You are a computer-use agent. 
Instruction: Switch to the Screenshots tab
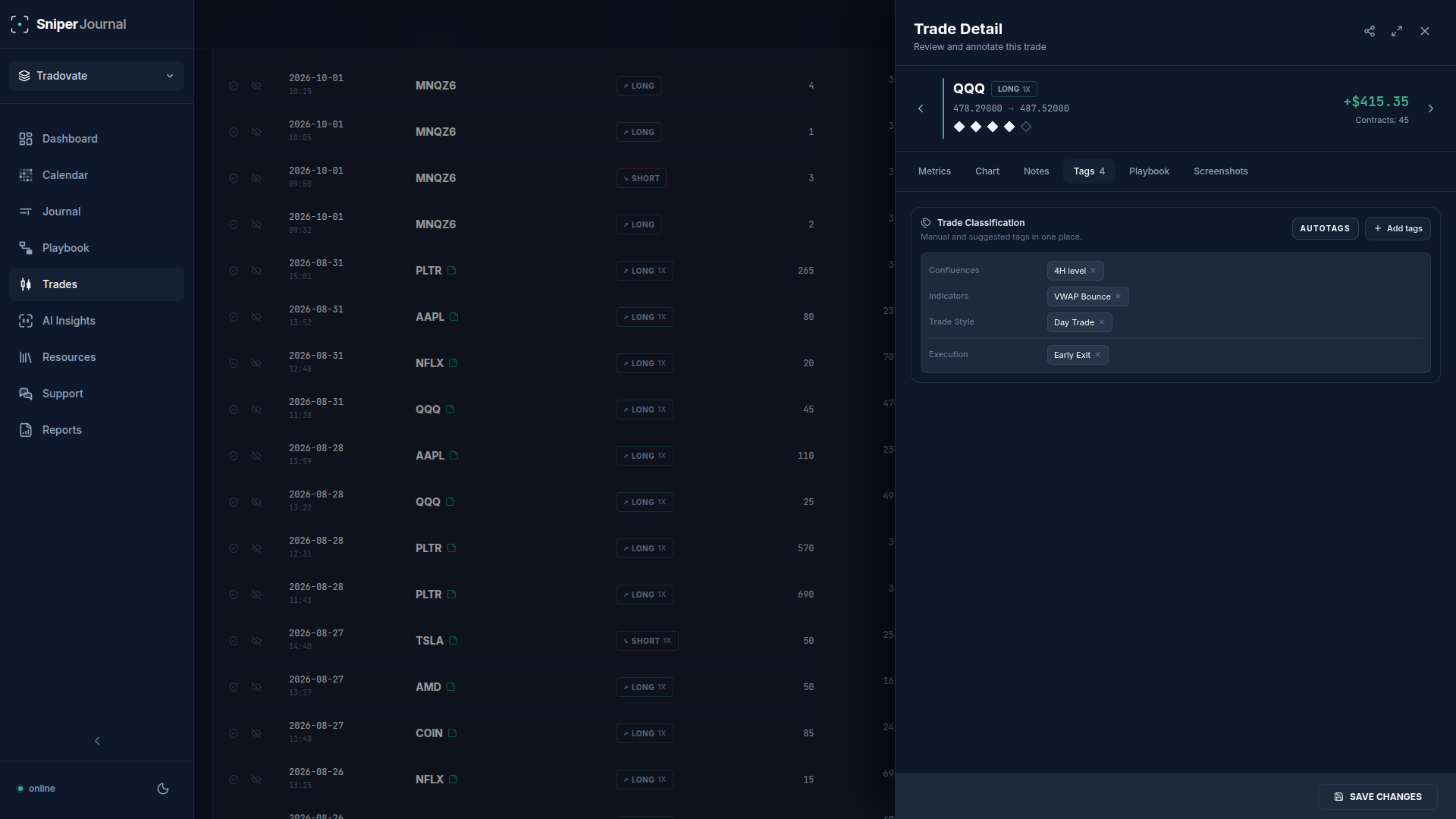click(1220, 171)
